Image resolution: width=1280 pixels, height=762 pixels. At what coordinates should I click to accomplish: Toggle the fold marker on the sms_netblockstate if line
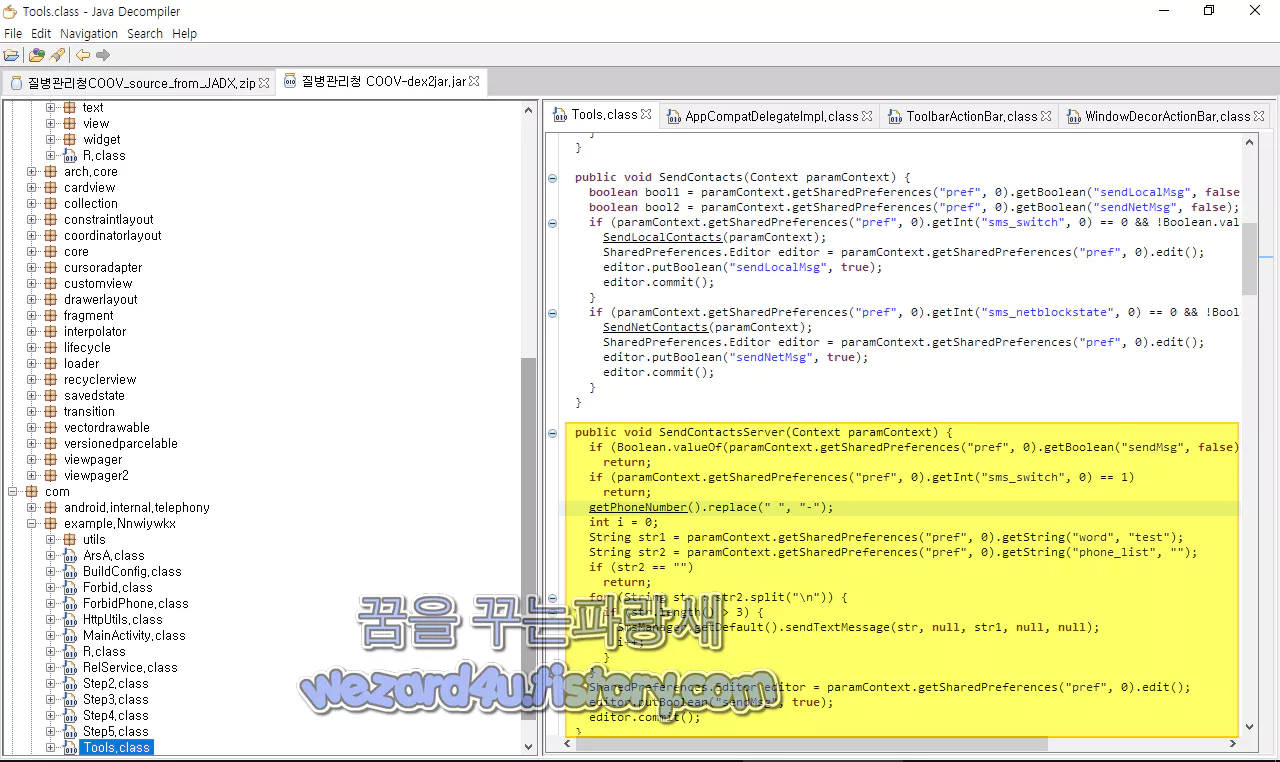point(552,313)
